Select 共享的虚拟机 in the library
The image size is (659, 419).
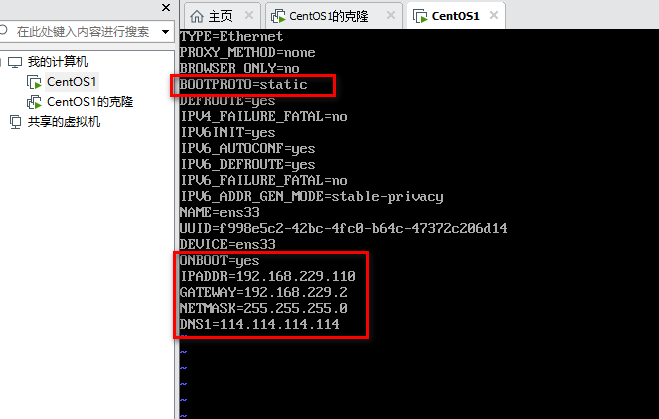pos(64,122)
